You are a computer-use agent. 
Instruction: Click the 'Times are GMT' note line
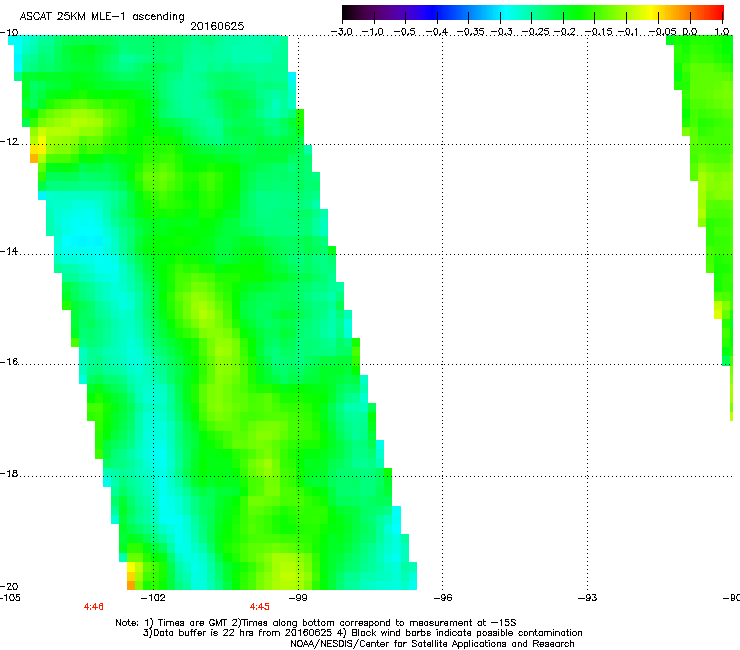pyautogui.click(x=316, y=623)
